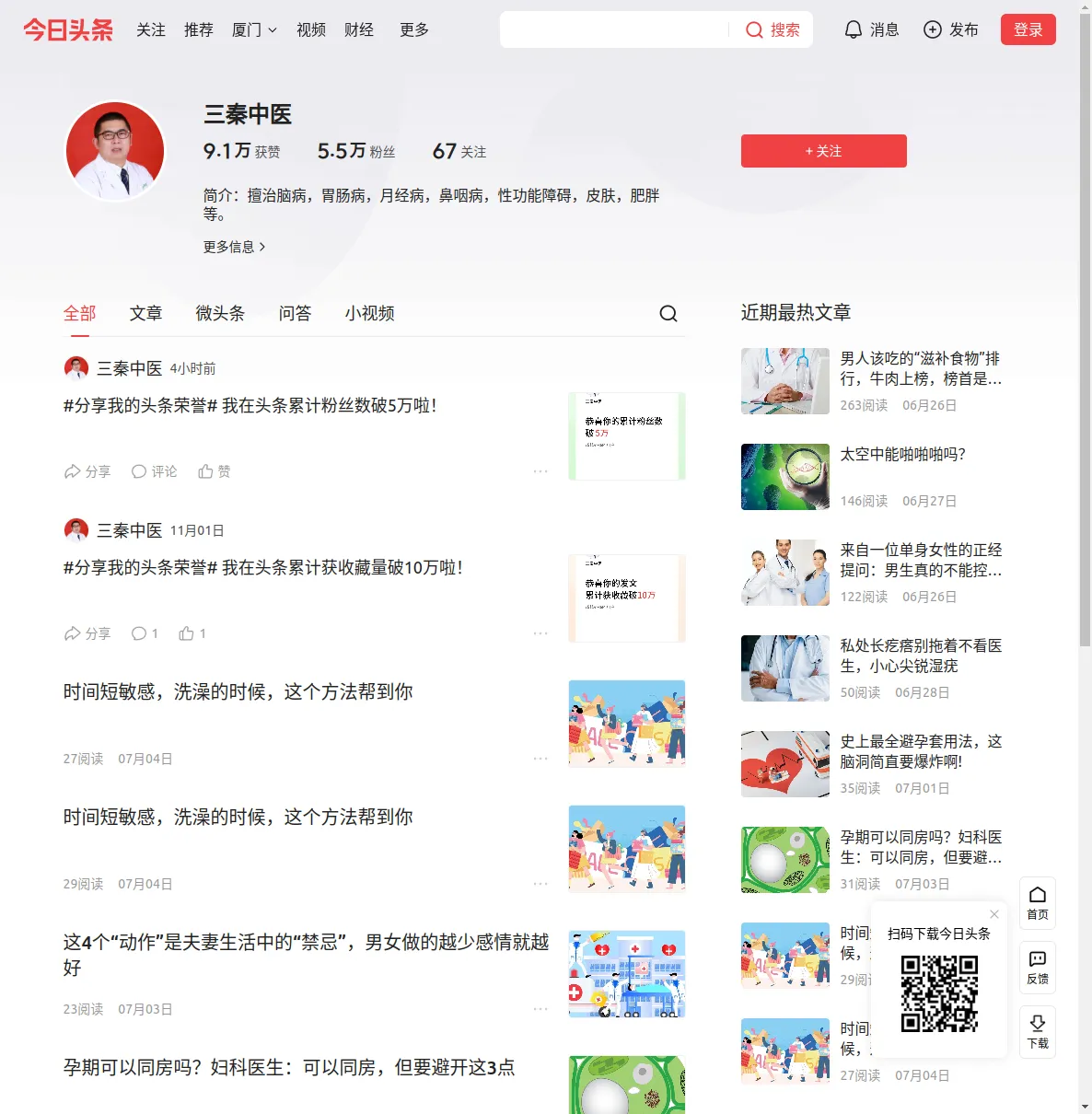Click the 反馈 feedback icon button

click(x=1038, y=968)
